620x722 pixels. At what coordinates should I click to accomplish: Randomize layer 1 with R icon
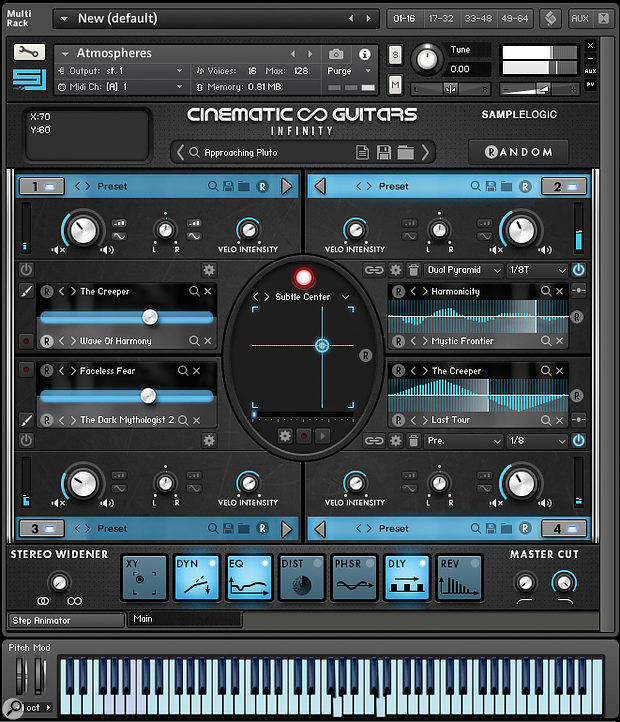tap(263, 186)
